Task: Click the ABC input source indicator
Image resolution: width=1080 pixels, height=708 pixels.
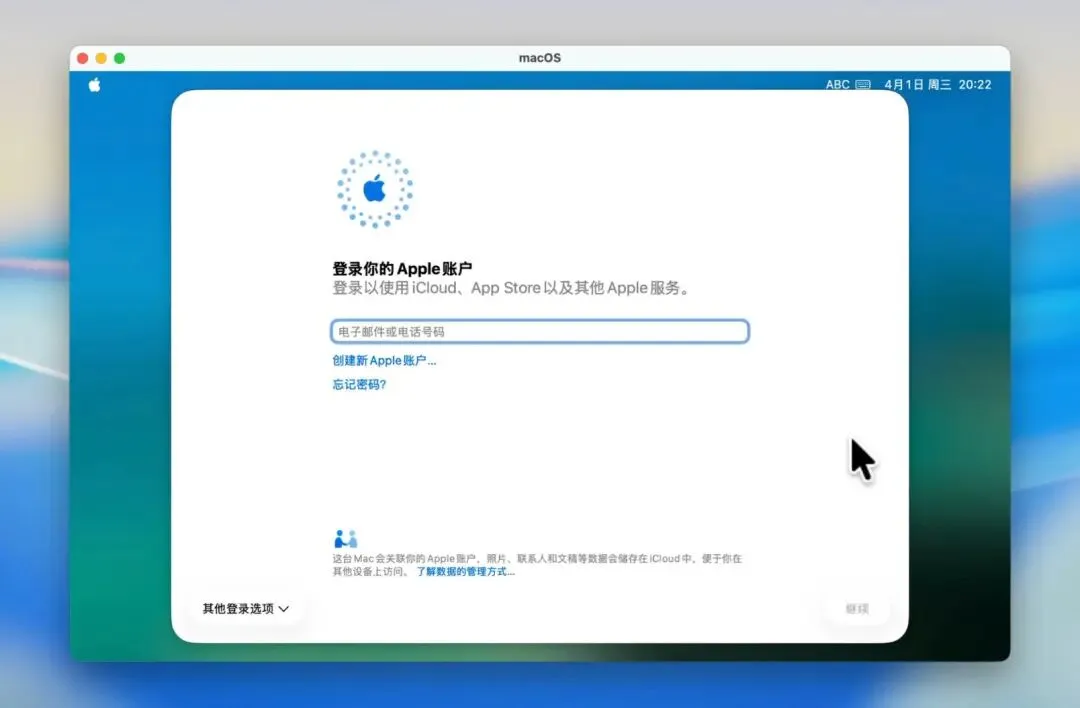Action: 838,85
